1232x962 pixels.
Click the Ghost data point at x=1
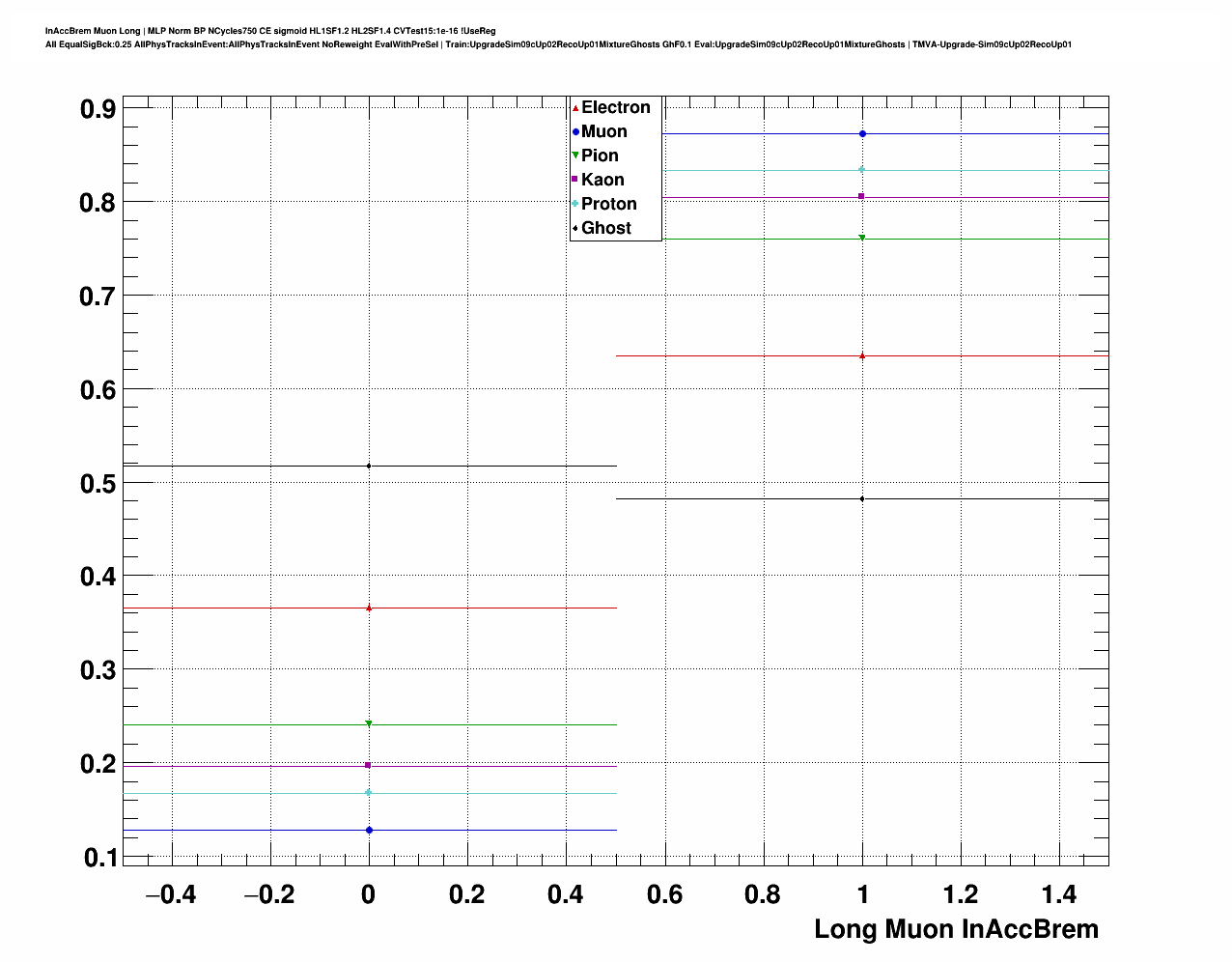tap(862, 499)
